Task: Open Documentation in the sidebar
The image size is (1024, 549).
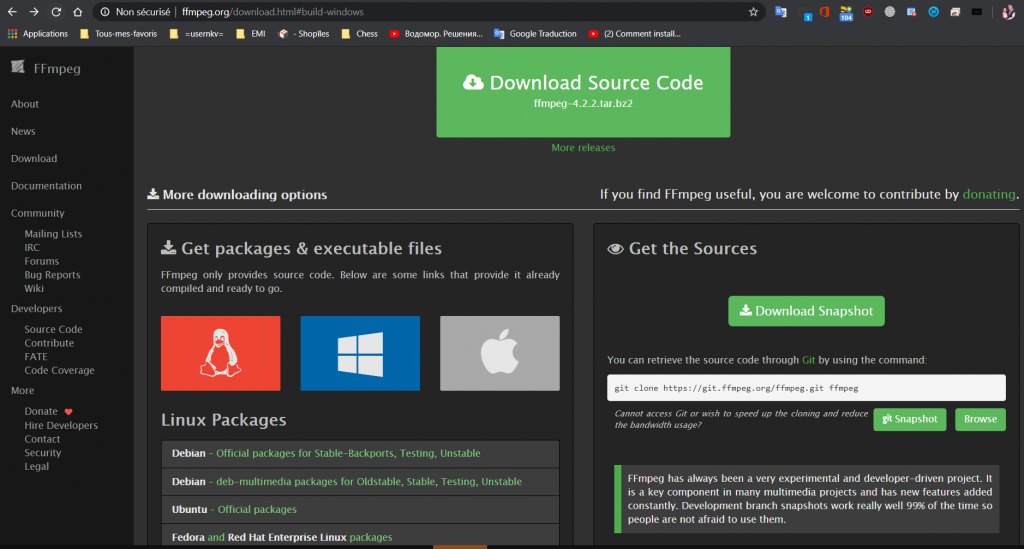Action: [x=46, y=186]
